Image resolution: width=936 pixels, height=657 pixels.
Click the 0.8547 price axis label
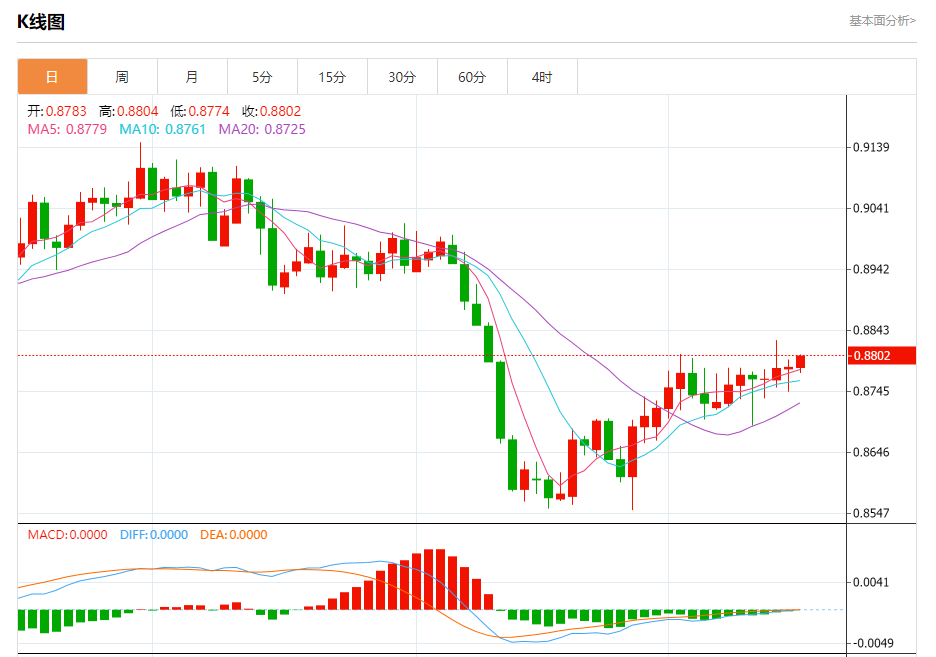(871, 513)
